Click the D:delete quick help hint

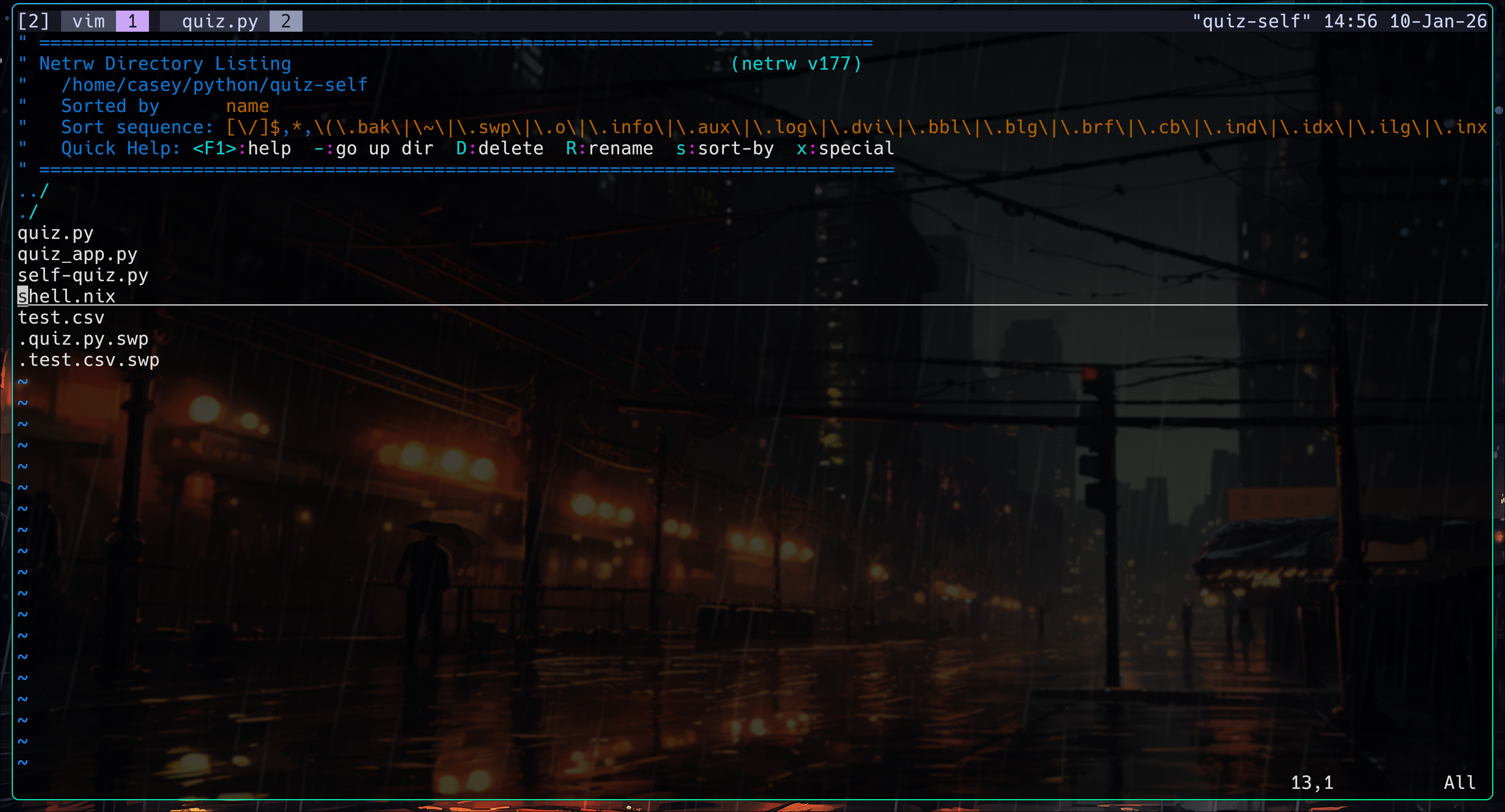point(500,148)
